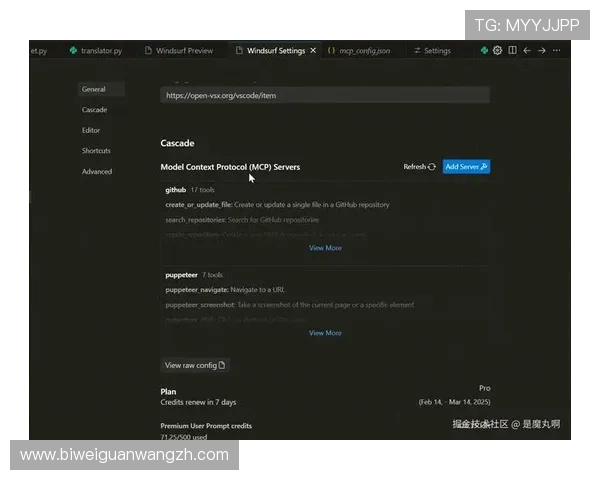Click the Settings tab sliders icon
The height and width of the screenshot is (480, 600).
click(417, 51)
